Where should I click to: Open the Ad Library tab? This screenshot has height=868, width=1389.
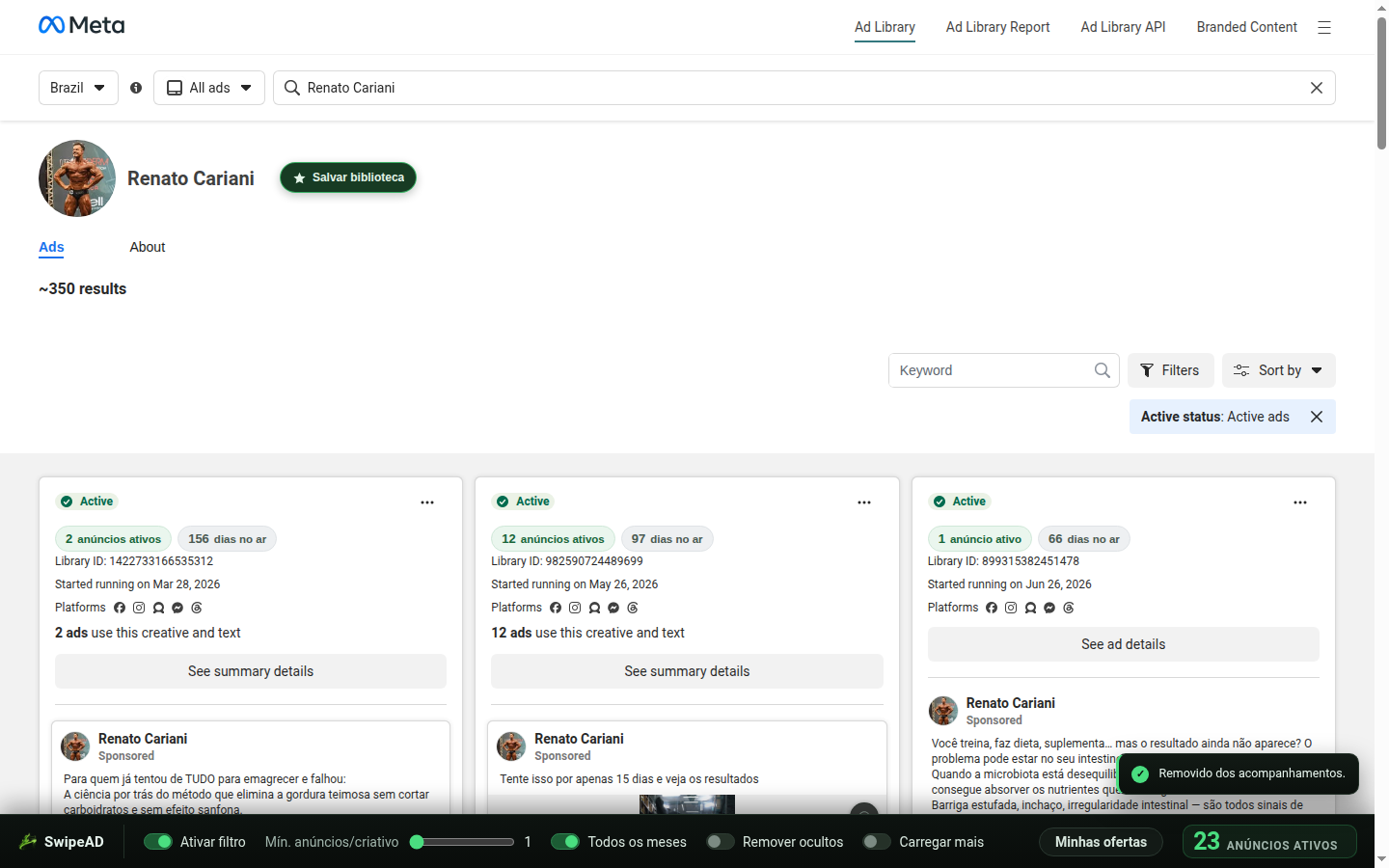pyautogui.click(x=885, y=27)
